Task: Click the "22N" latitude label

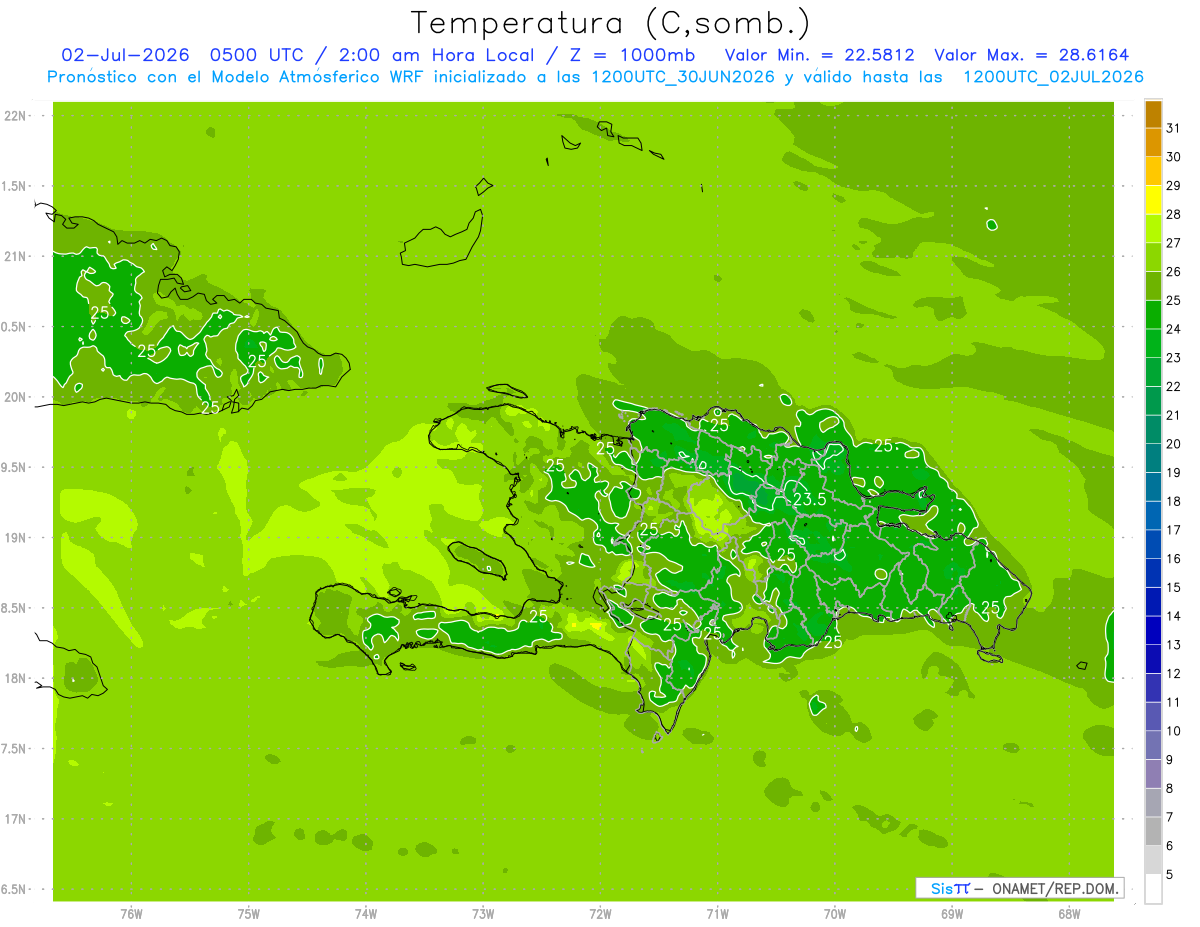Action: click(x=14, y=116)
